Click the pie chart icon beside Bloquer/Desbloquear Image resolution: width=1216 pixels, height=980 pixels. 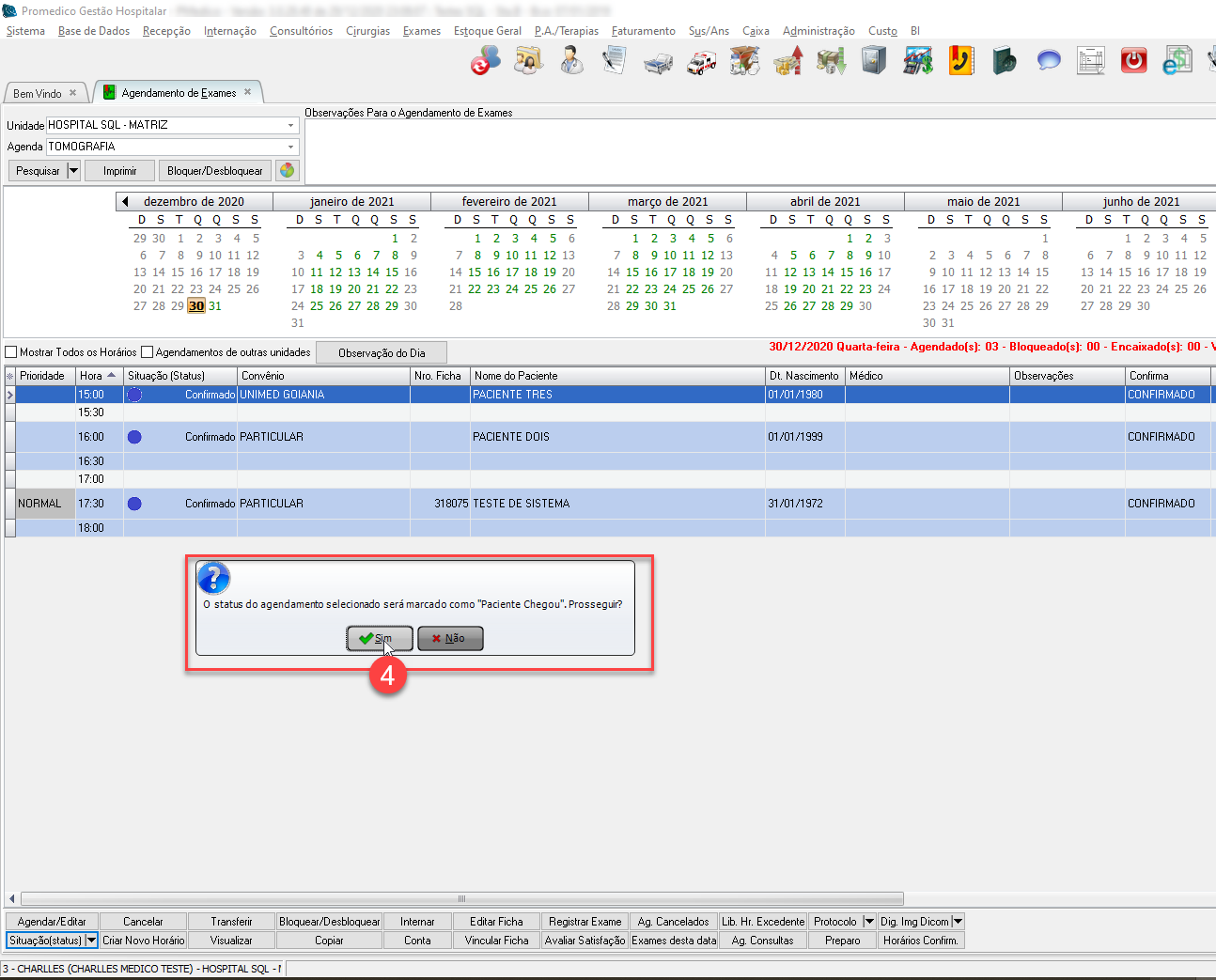(x=288, y=170)
